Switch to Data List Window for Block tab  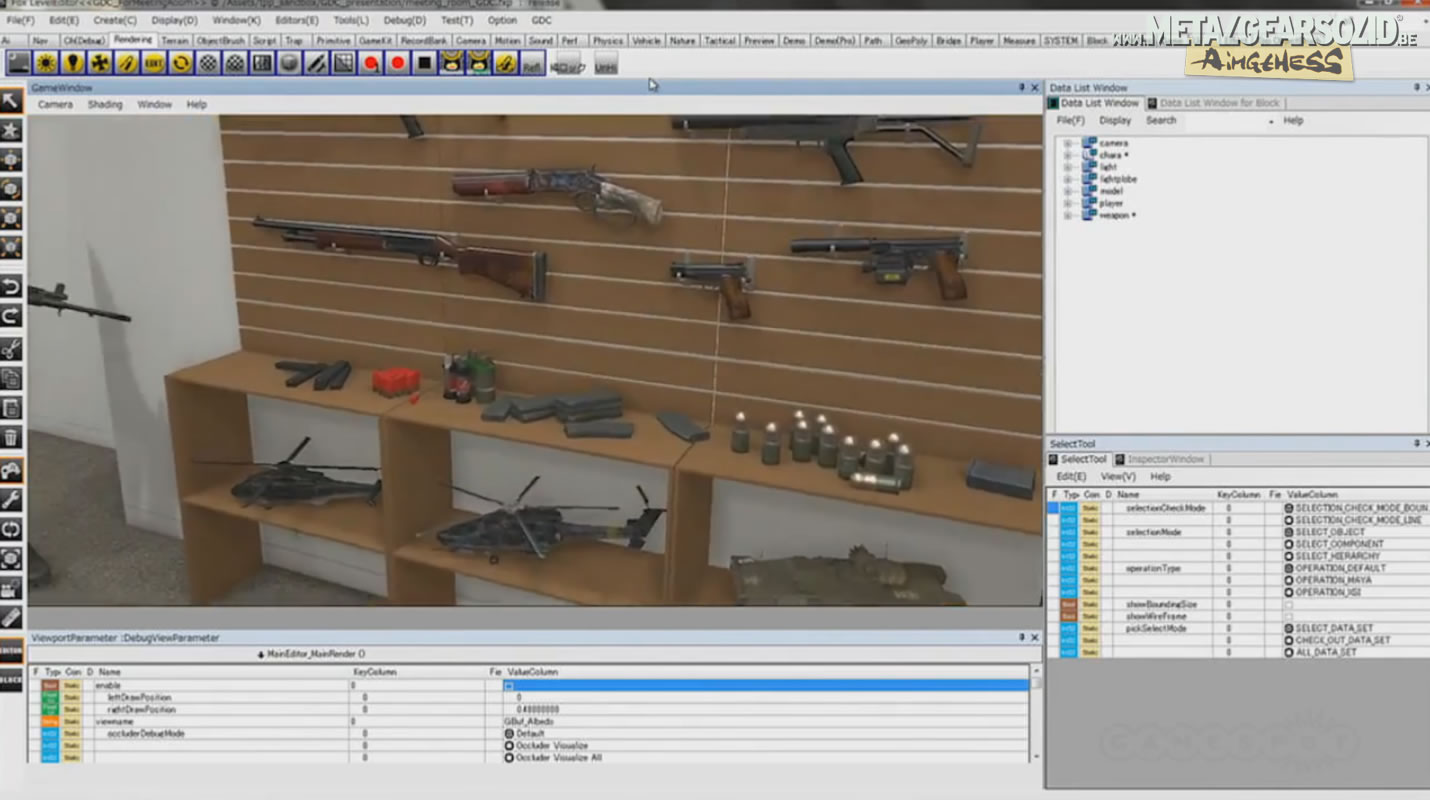tap(1213, 103)
